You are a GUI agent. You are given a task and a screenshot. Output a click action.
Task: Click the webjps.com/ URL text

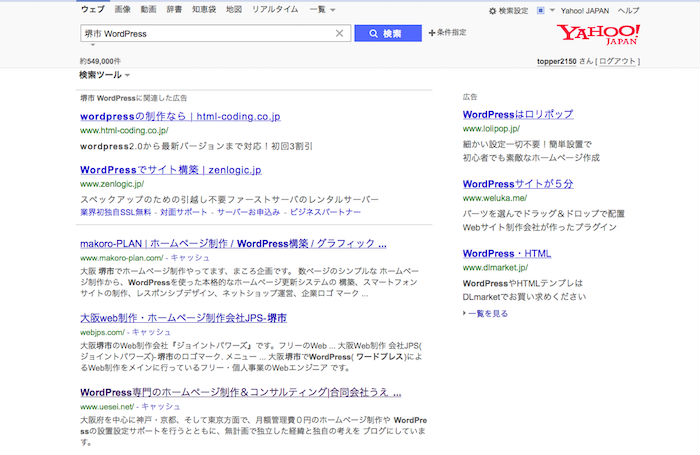(102, 332)
